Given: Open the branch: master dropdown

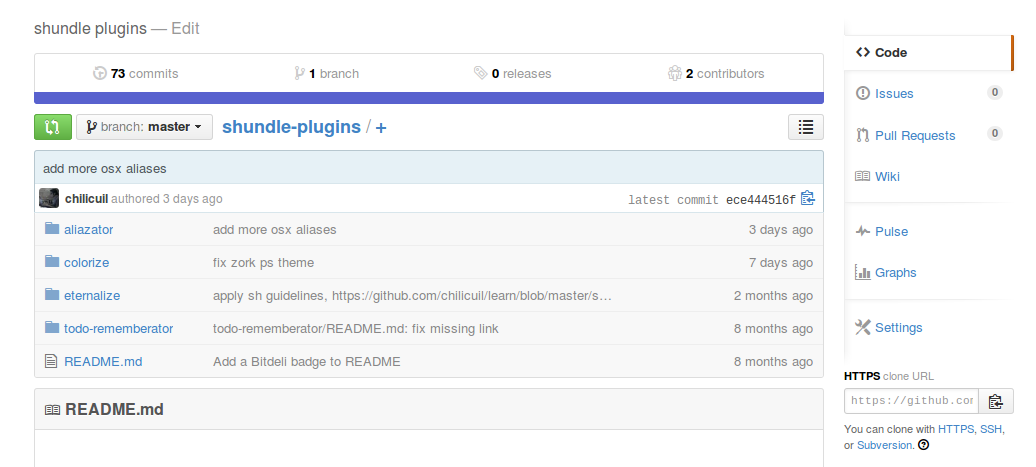Looking at the screenshot, I should click(145, 127).
